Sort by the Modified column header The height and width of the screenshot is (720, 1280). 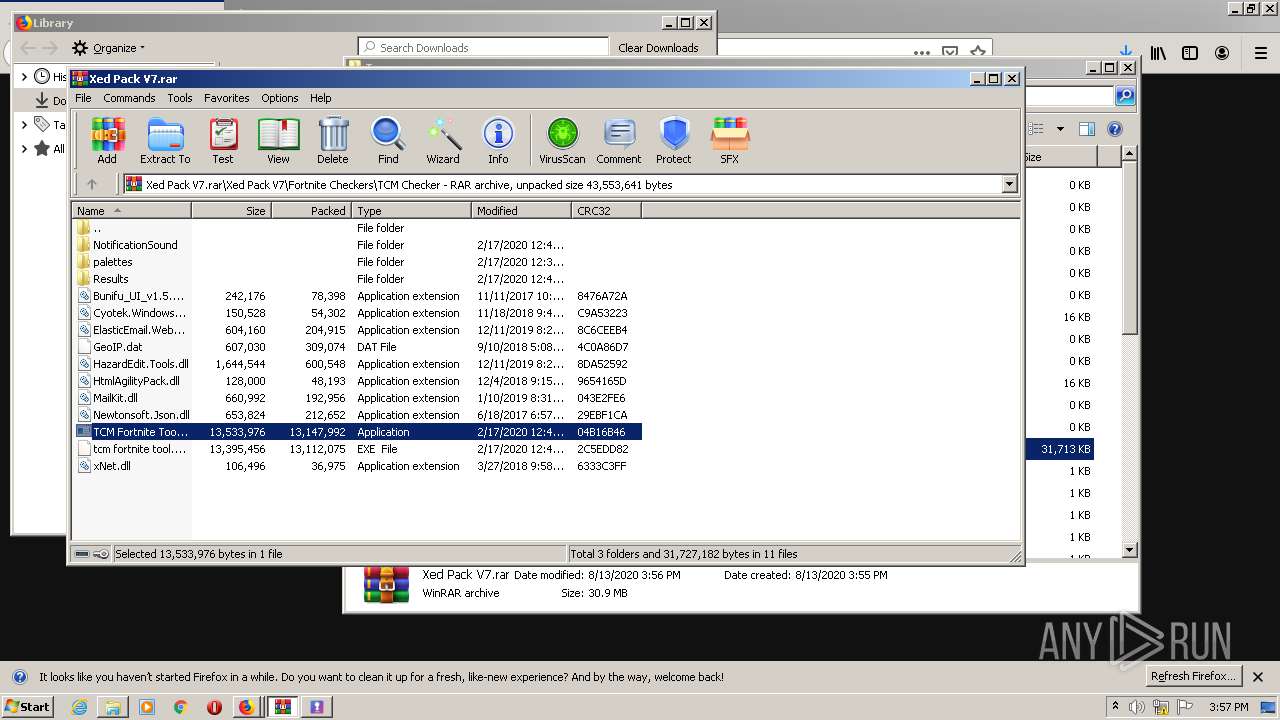tap(521, 211)
